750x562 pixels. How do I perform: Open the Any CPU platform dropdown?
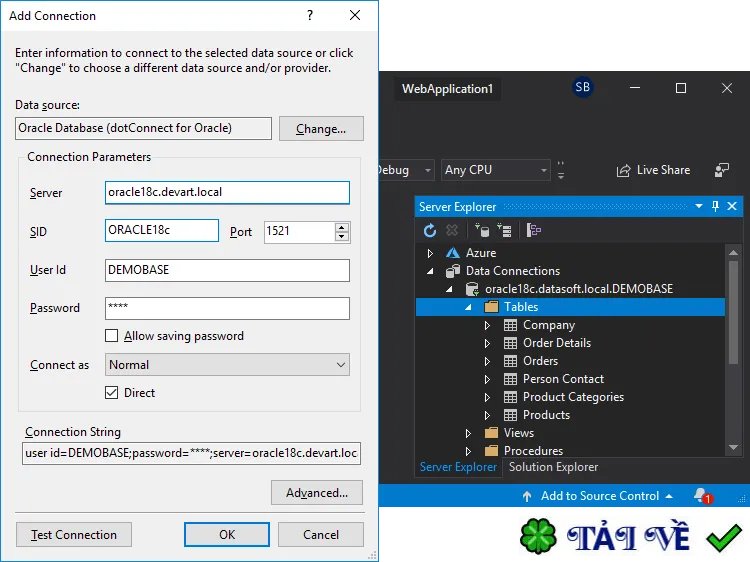tap(495, 170)
